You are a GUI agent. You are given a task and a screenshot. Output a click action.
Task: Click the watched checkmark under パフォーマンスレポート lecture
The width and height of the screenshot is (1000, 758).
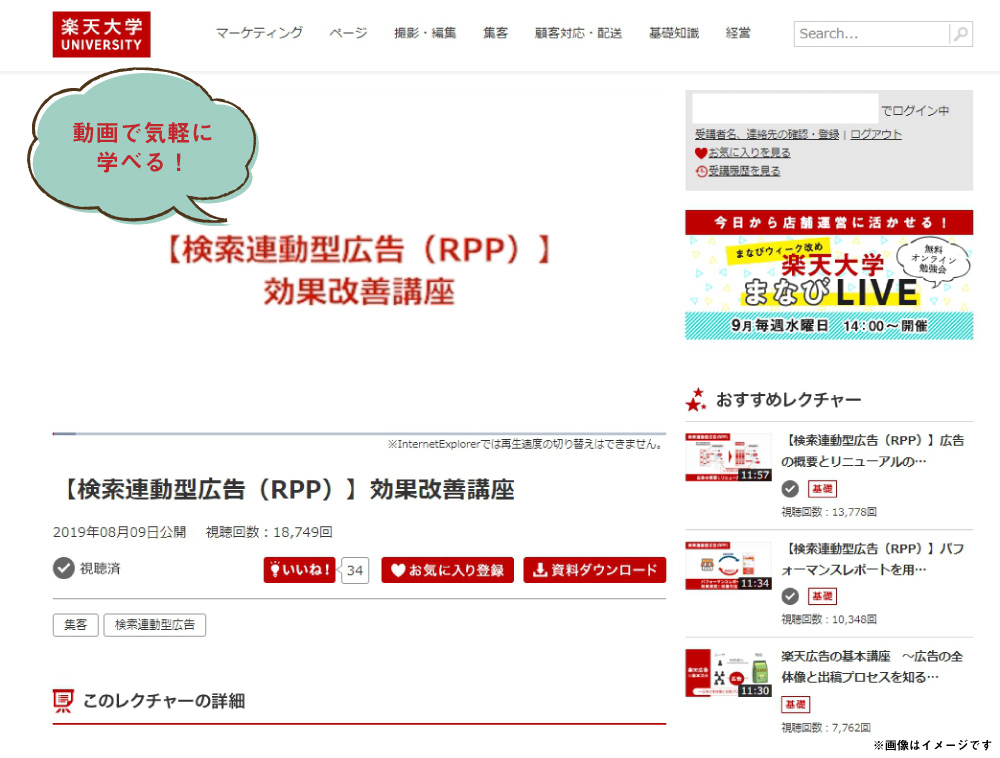790,597
